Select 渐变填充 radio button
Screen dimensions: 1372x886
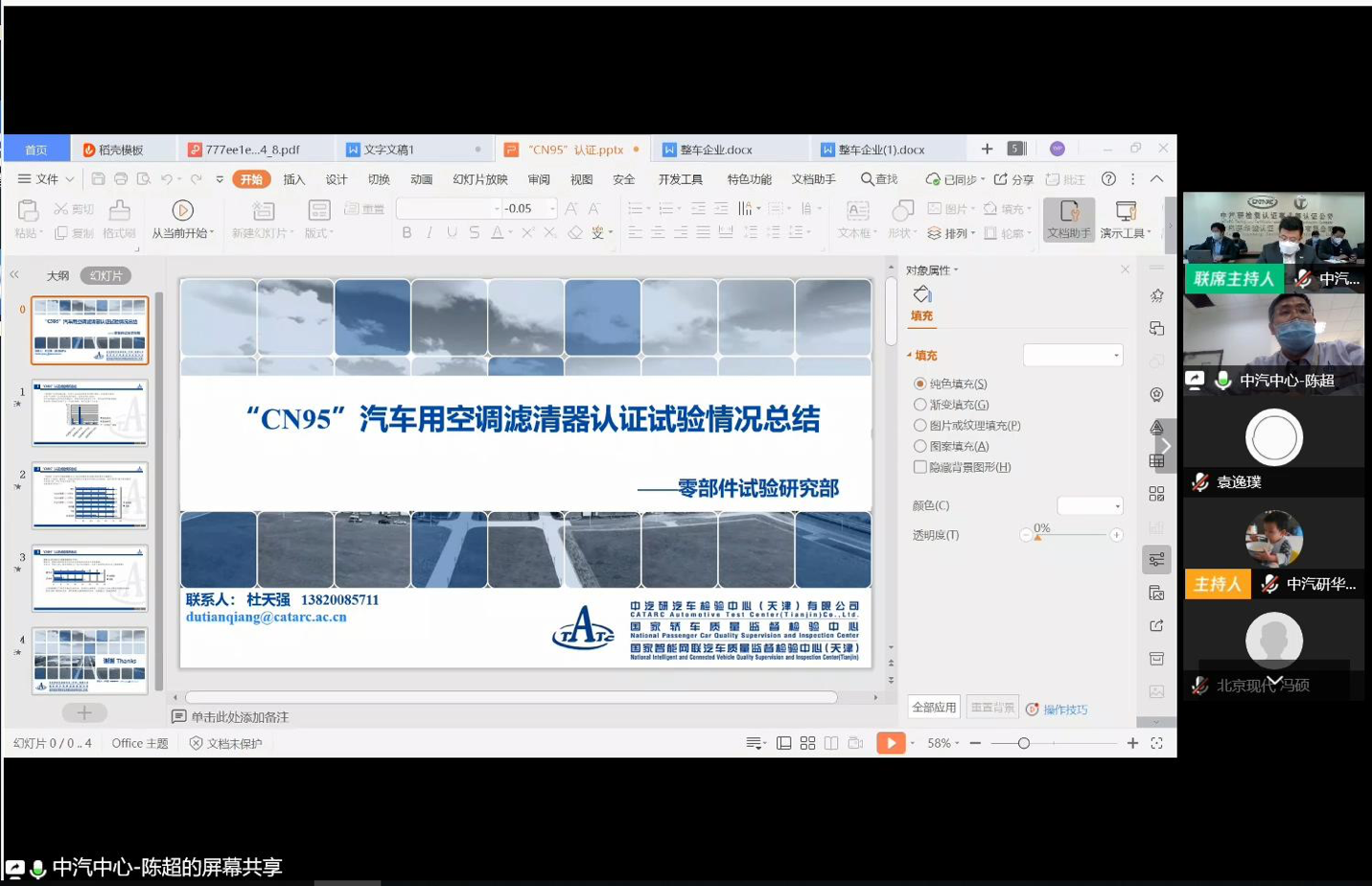[920, 405]
